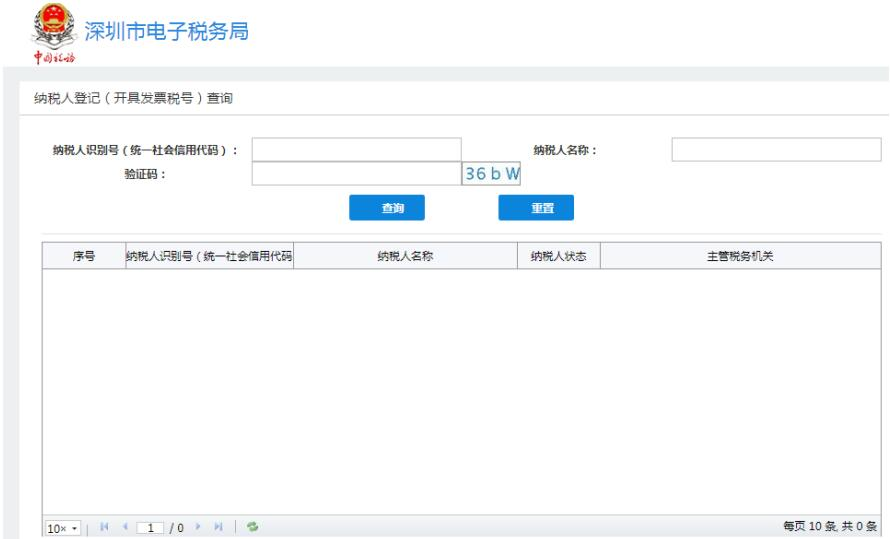Sort by 纳税人识别号 column header
The height and width of the screenshot is (539, 890).
coord(208,256)
